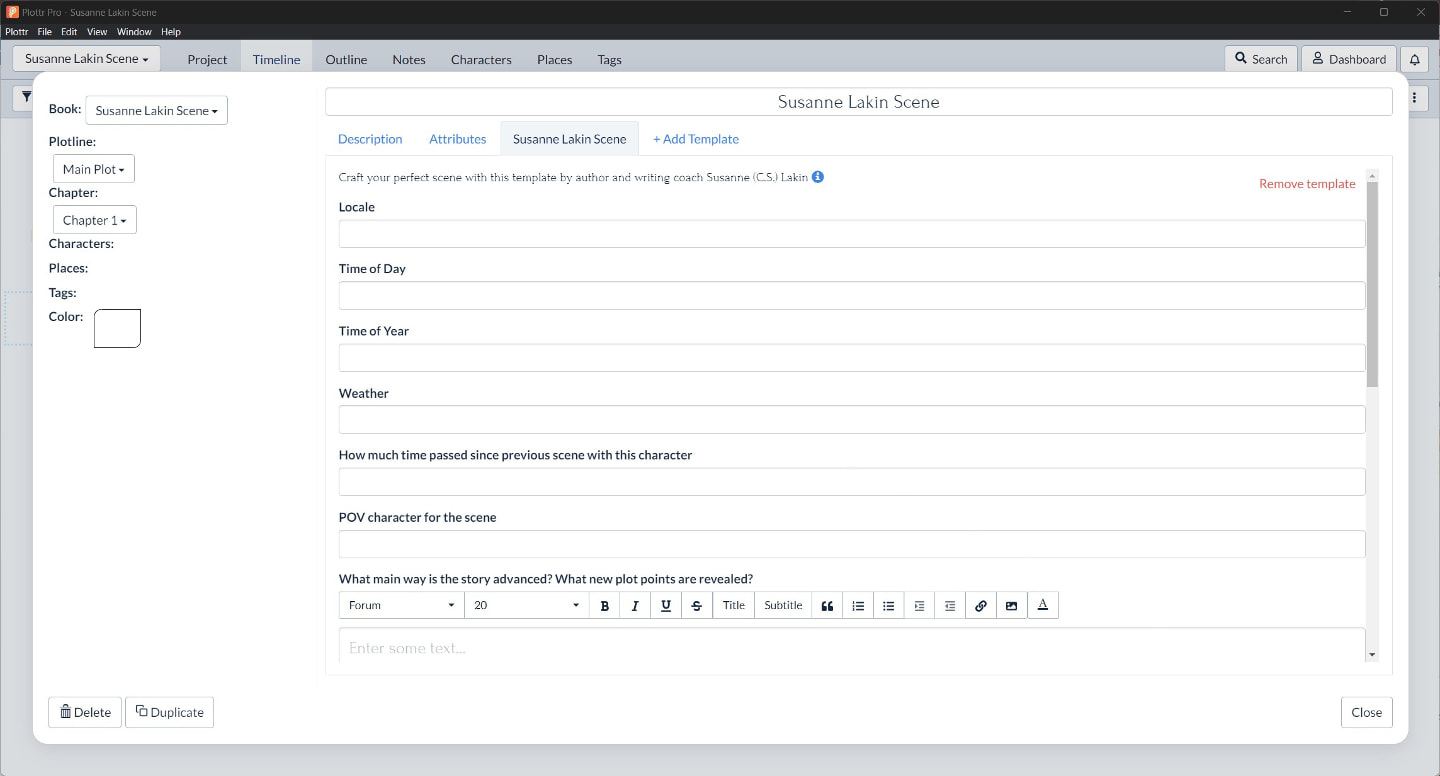
Task: Increase indent in the editor
Action: point(919,605)
